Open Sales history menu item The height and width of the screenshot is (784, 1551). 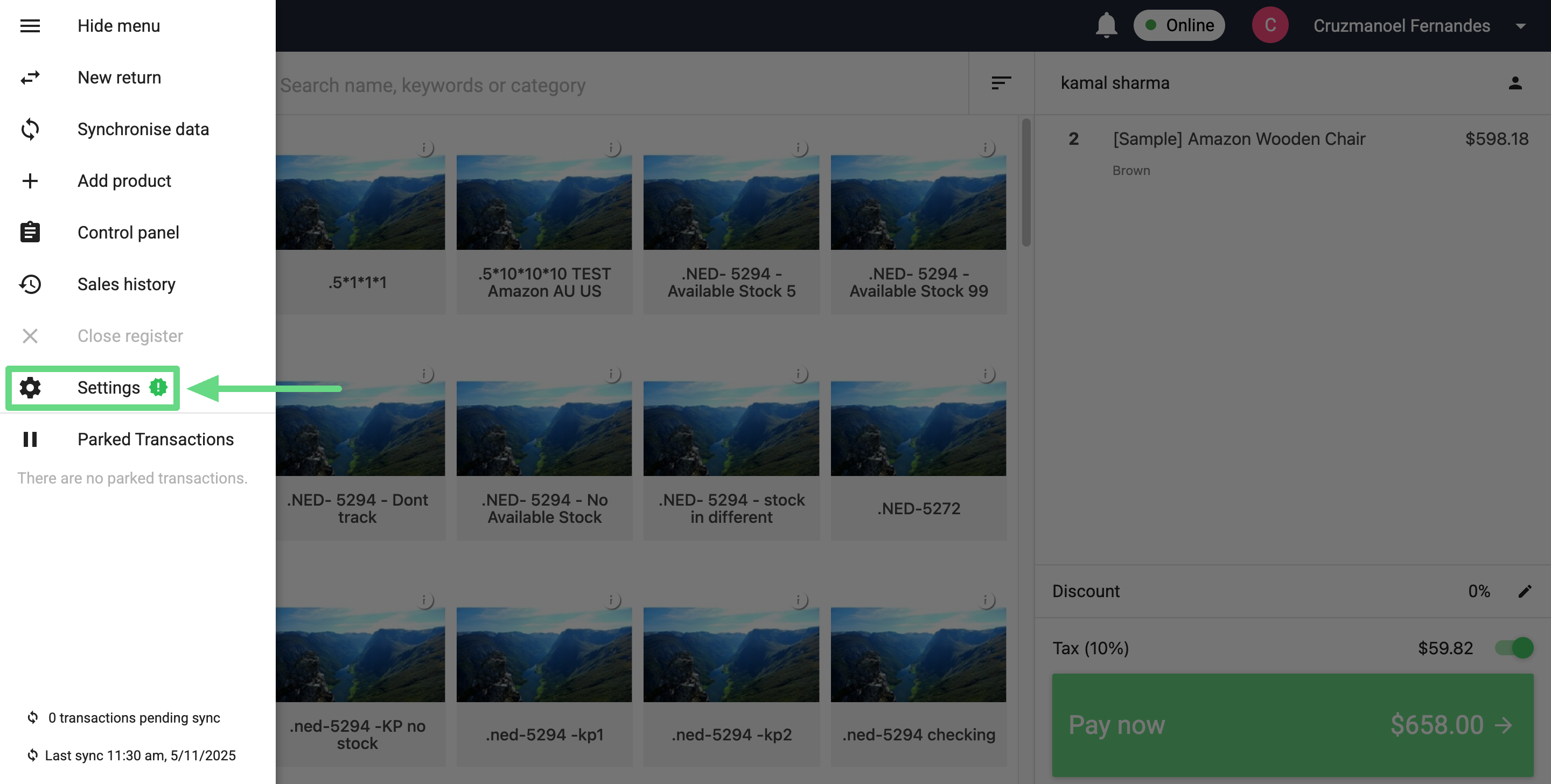tap(127, 284)
